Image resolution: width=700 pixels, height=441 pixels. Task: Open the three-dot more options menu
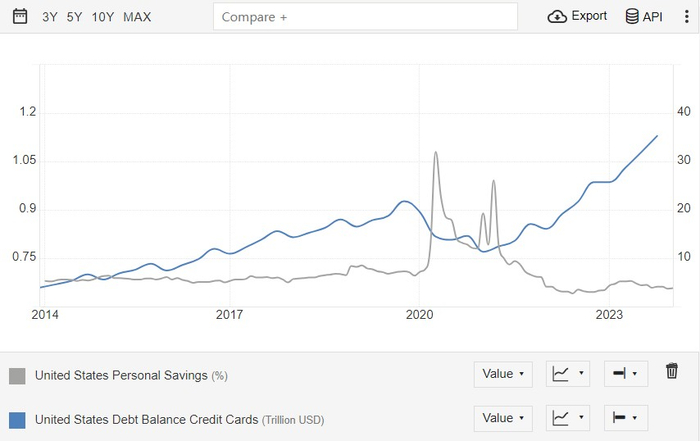coord(686,16)
